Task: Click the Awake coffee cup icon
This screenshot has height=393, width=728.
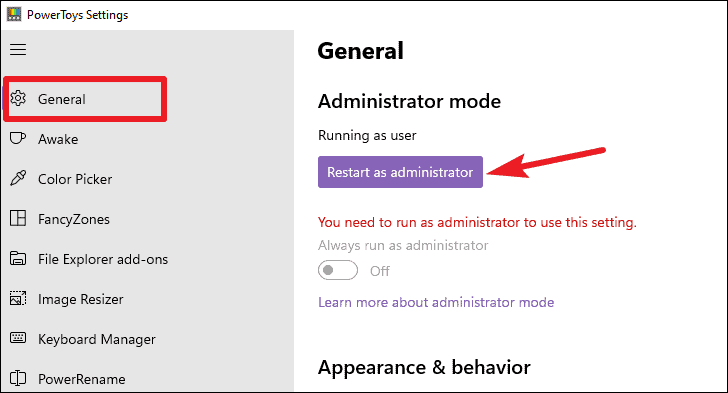Action: [18, 138]
